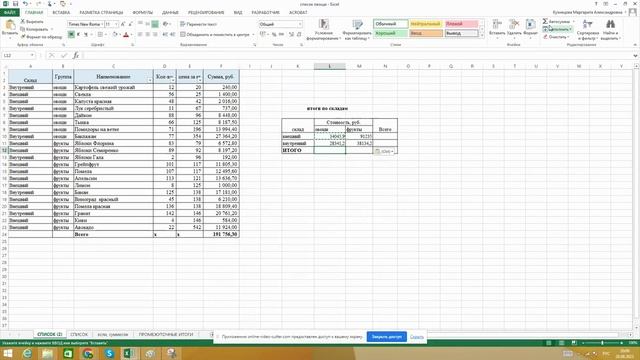Click the Copy (Копировать) icon
Screen dimensions: 640x360
point(23,29)
